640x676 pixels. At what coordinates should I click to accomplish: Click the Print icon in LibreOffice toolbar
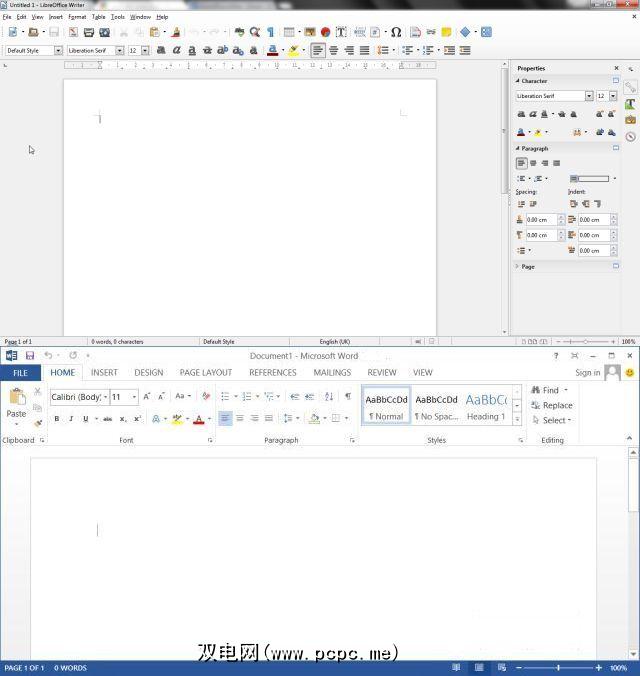89,32
